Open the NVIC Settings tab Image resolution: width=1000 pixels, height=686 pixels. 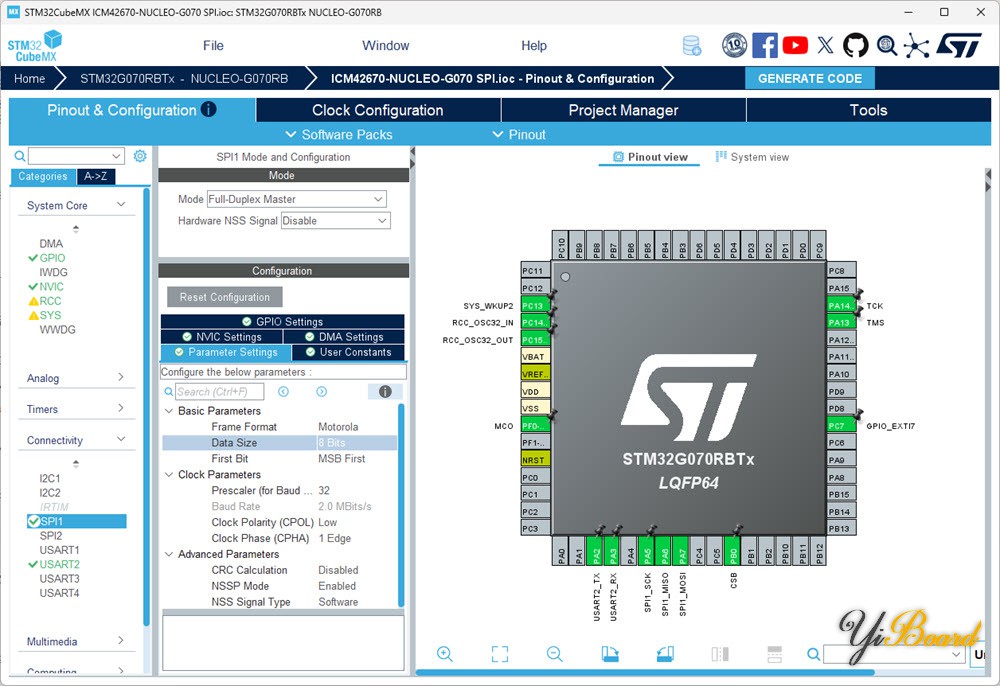(221, 337)
